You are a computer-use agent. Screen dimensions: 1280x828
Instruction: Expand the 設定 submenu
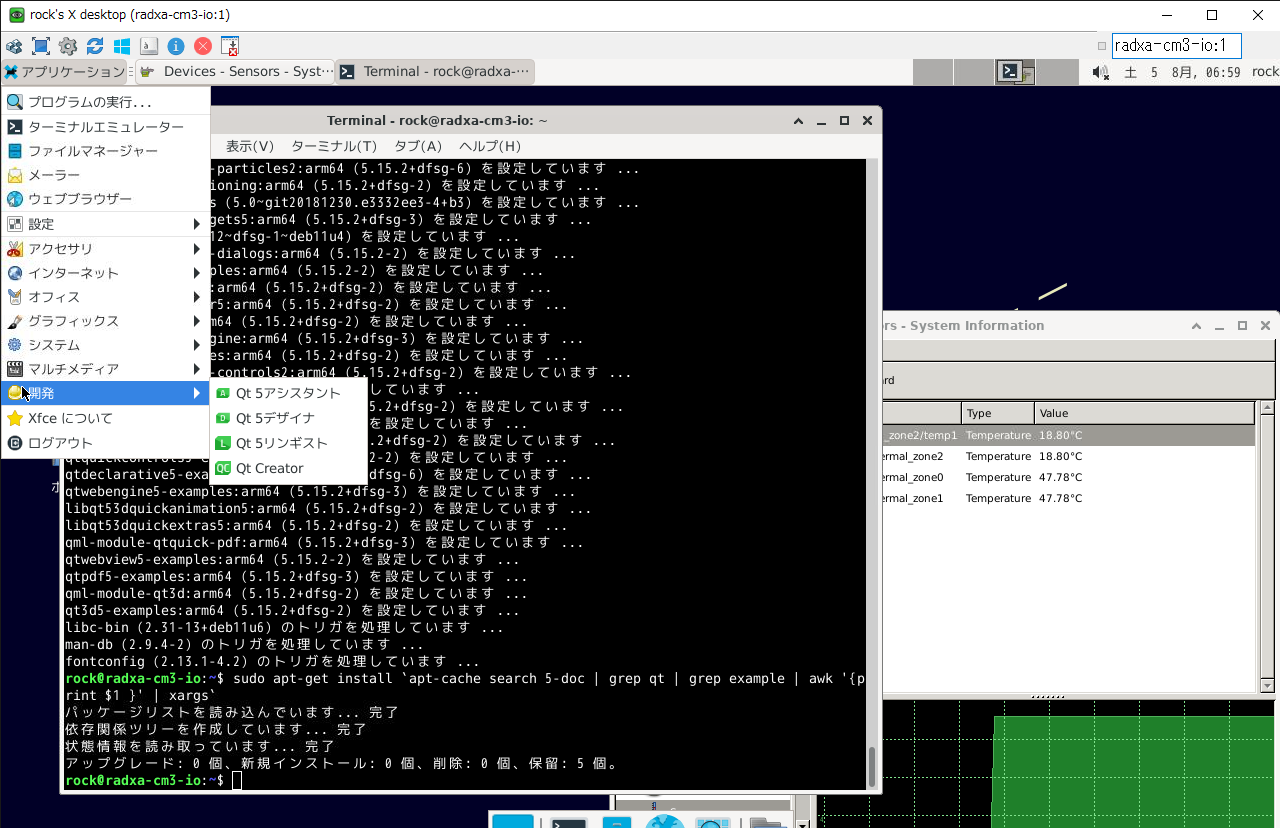point(105,224)
